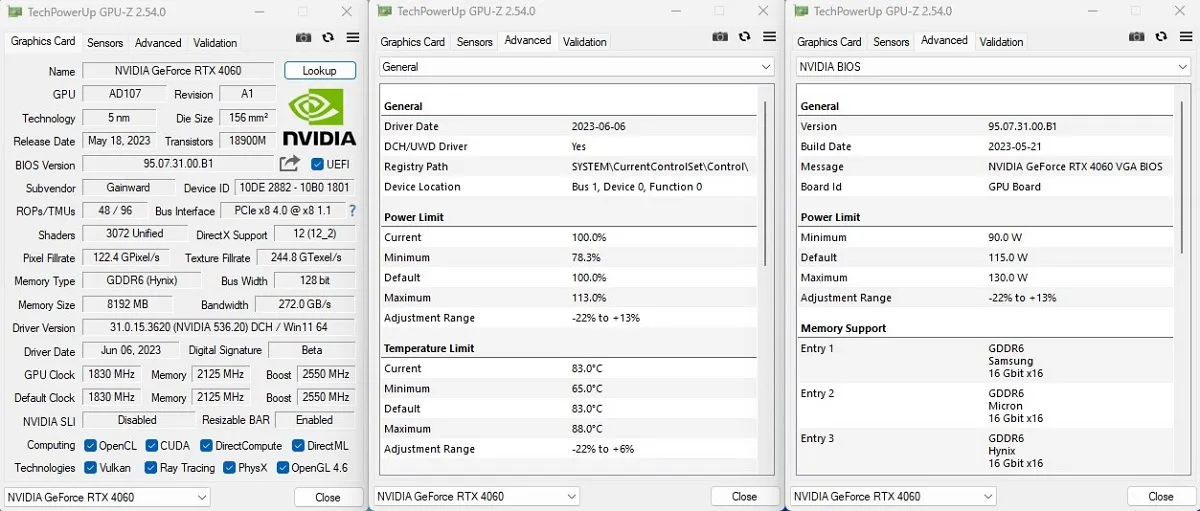Open the General category dropdown
Screen dimensions: 1200x511
(x=576, y=67)
